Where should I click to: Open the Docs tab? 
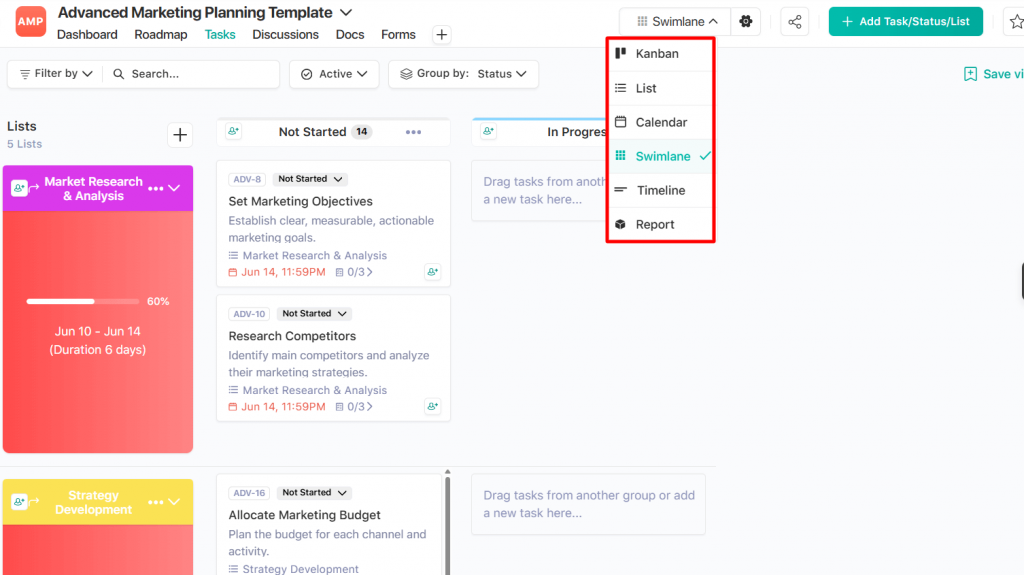coord(350,35)
